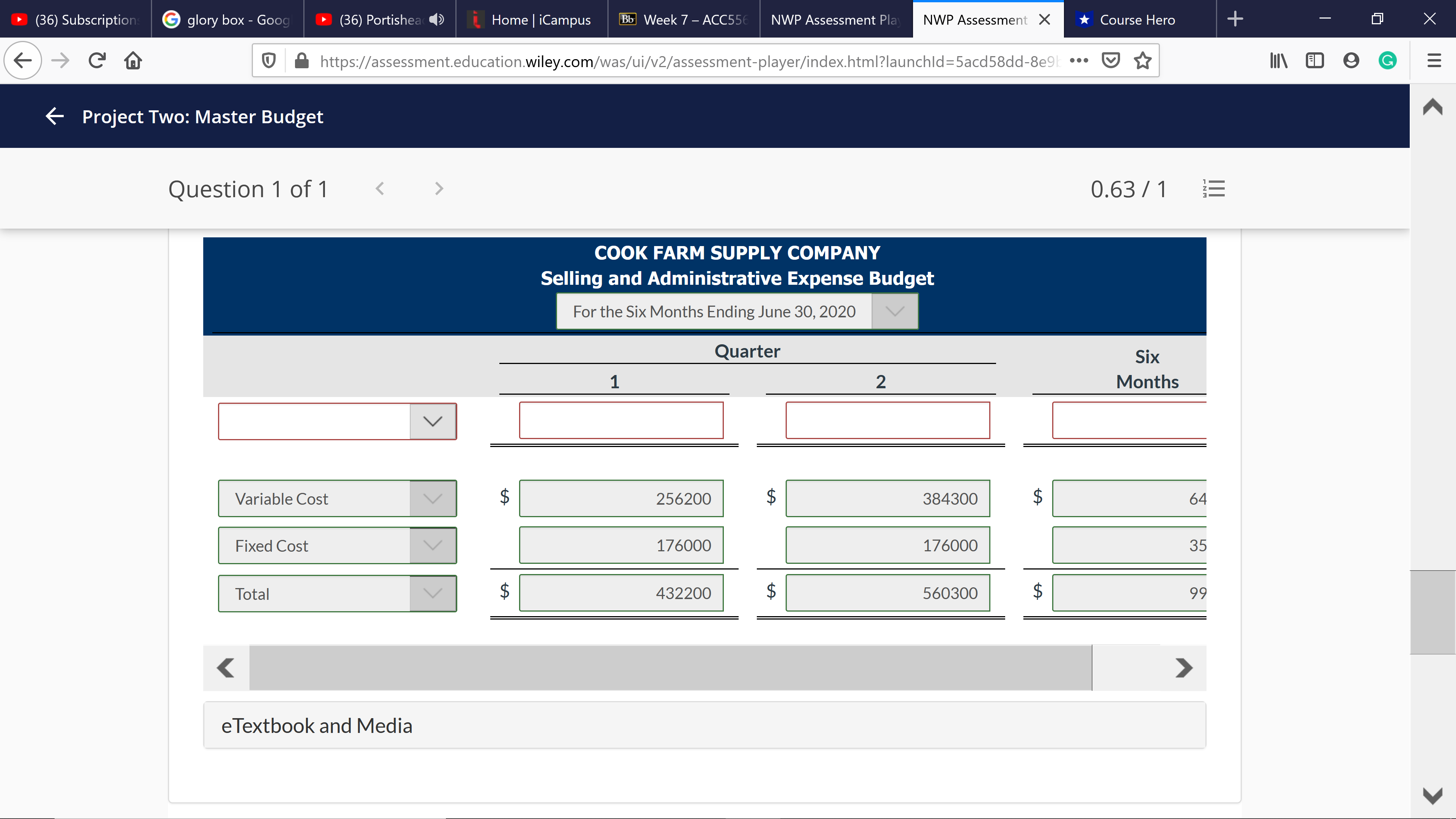Go to the browser home page icon
The width and height of the screenshot is (1456, 819).
(x=133, y=61)
